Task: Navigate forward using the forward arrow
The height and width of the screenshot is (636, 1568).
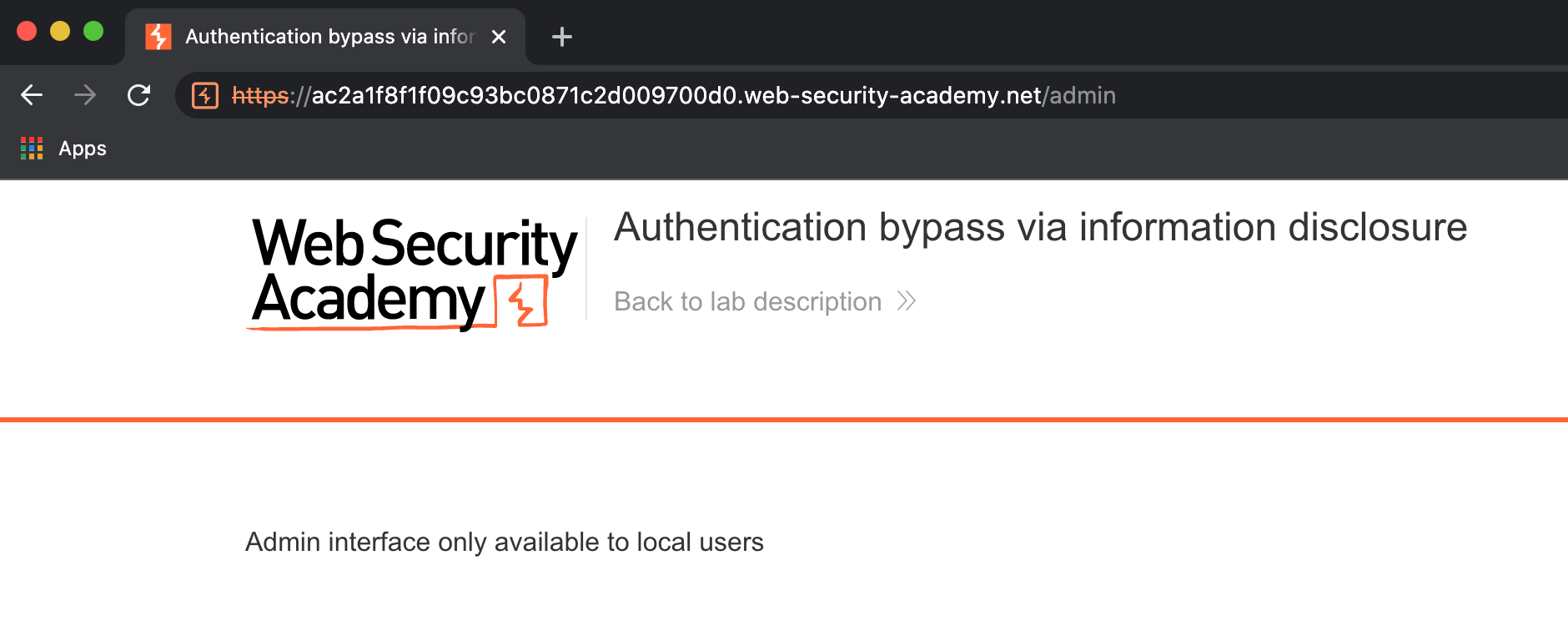Action: (85, 95)
